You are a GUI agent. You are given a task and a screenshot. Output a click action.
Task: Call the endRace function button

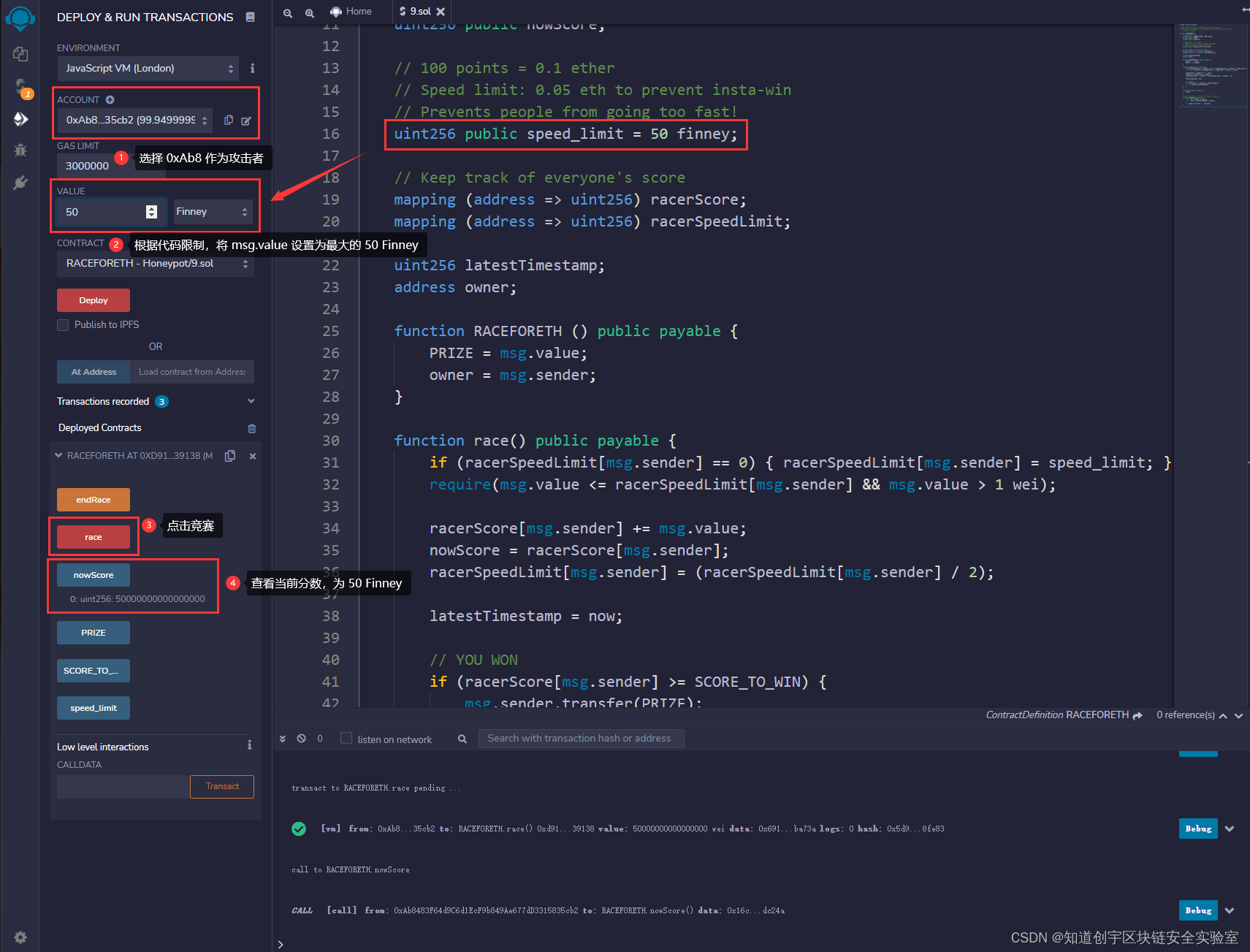click(94, 500)
